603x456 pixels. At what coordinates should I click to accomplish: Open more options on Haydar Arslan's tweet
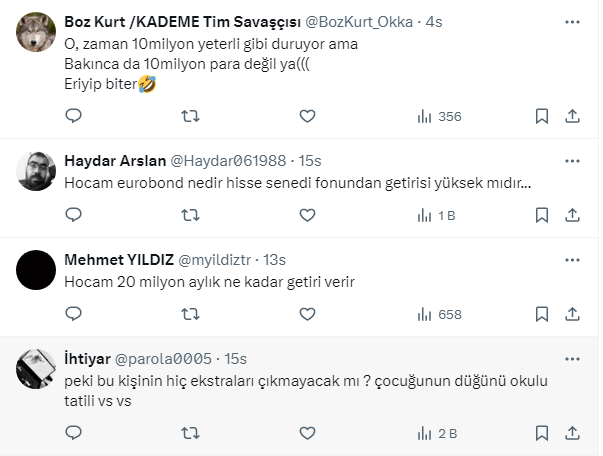pos(571,160)
